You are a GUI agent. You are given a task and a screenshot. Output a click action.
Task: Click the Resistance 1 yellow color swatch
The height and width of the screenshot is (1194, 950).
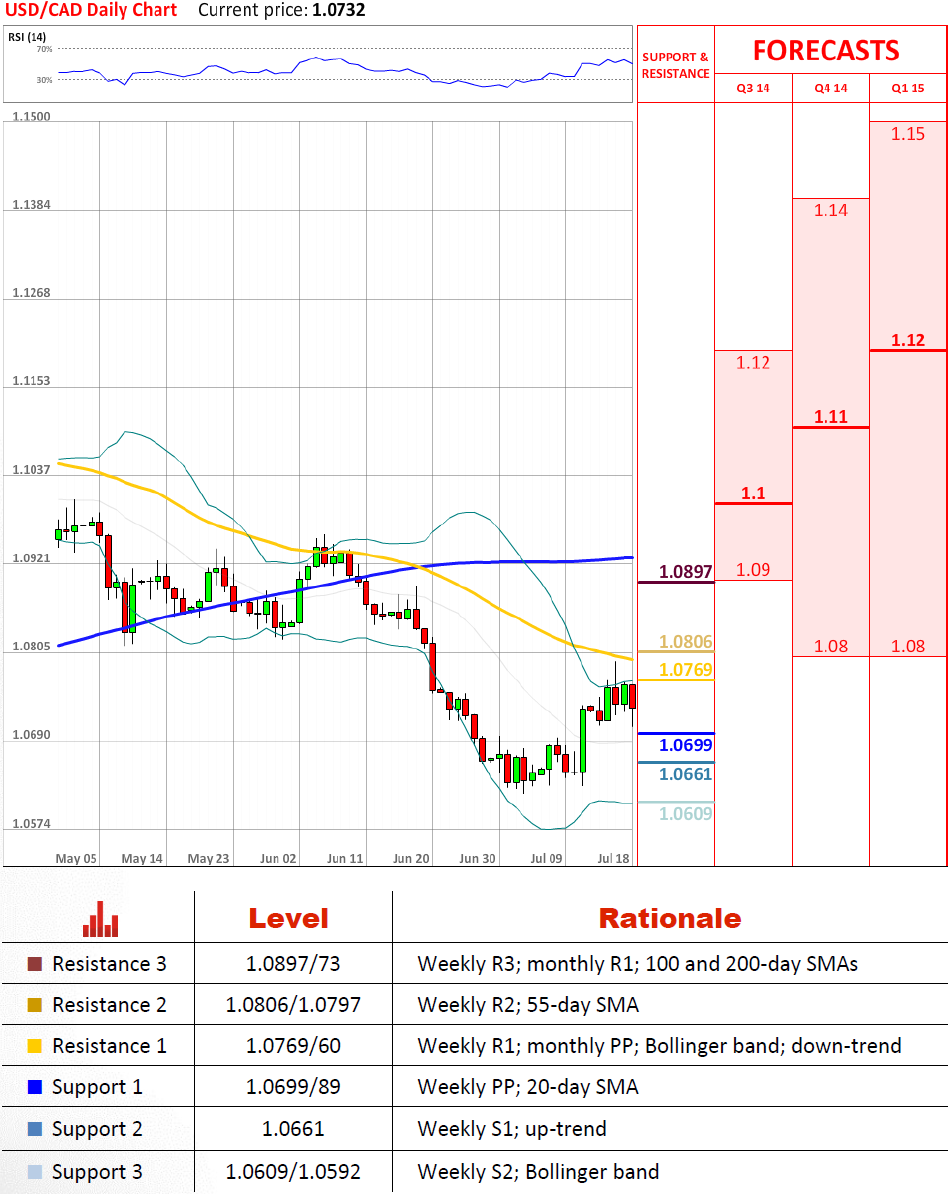[x=34, y=1046]
